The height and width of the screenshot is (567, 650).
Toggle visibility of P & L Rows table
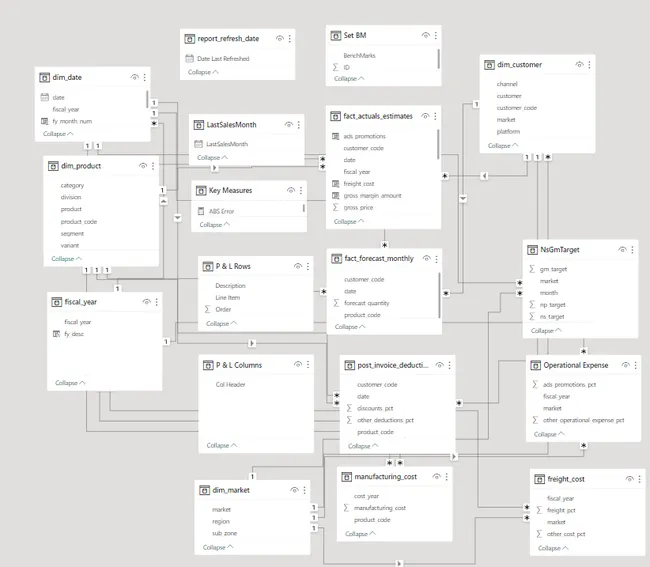point(298,267)
